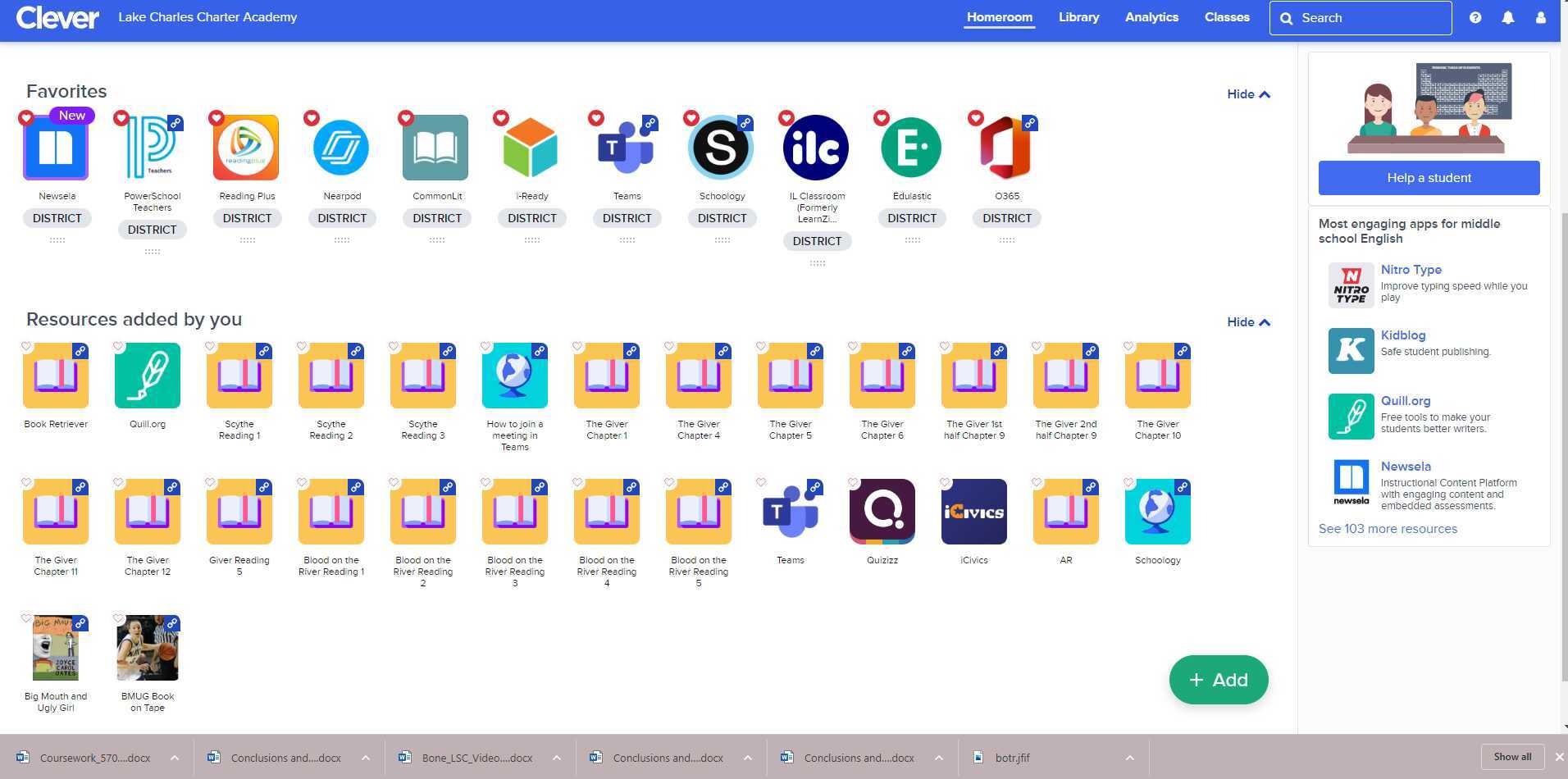Unfavorite the Newsela app heart
The width and height of the screenshot is (1568, 779).
pos(25,118)
